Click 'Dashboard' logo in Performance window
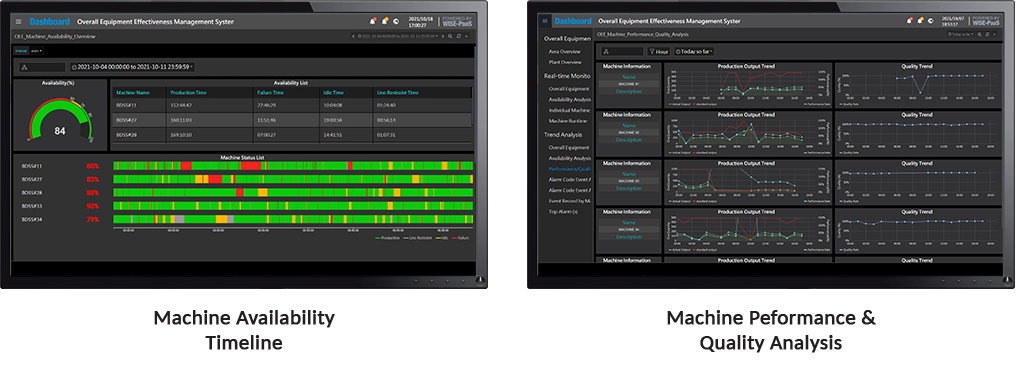Image resolution: width=1016 pixels, height=371 pixels. point(573,21)
